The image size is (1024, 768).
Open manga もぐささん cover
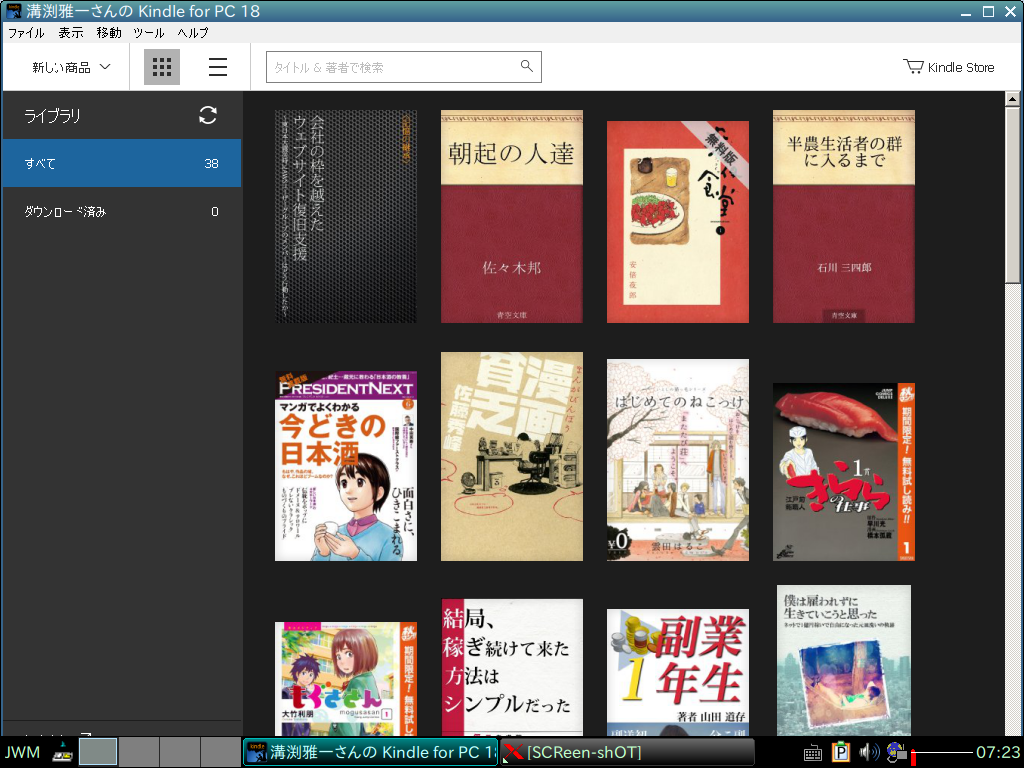pyautogui.click(x=345, y=679)
